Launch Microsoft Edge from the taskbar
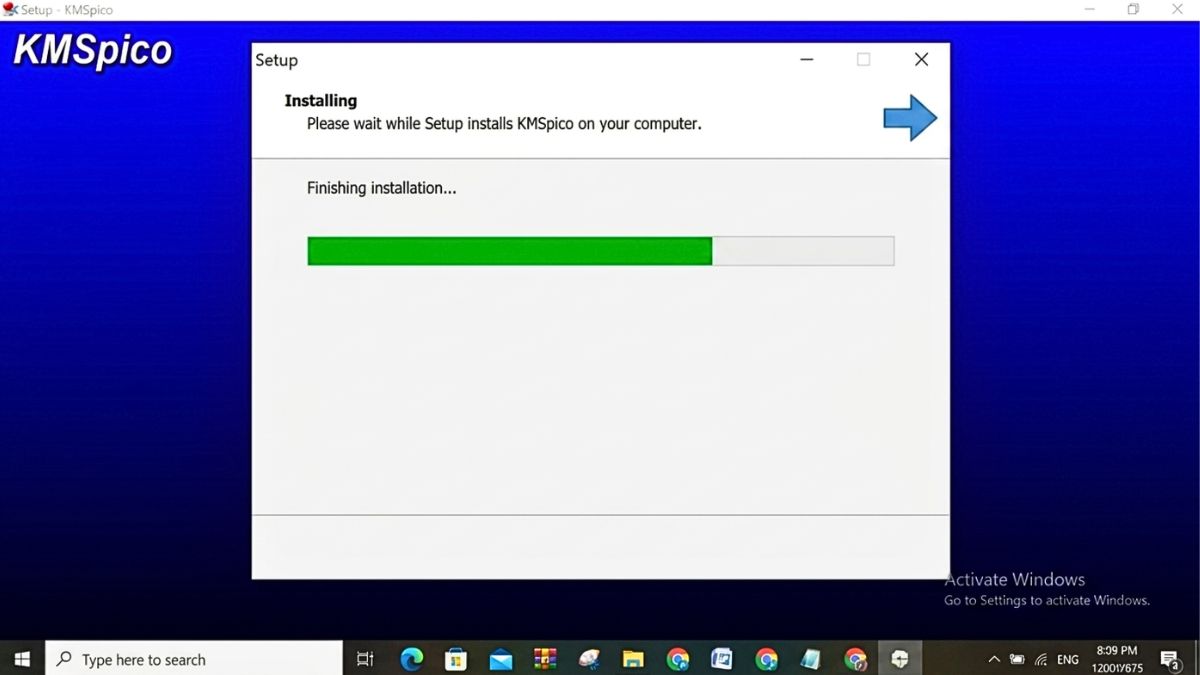 point(411,659)
